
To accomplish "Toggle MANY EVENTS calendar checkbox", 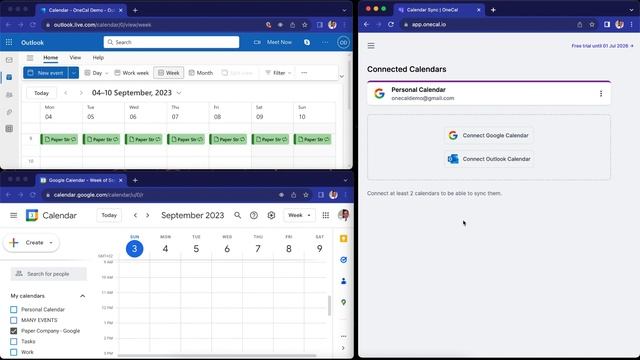I will (13, 320).
